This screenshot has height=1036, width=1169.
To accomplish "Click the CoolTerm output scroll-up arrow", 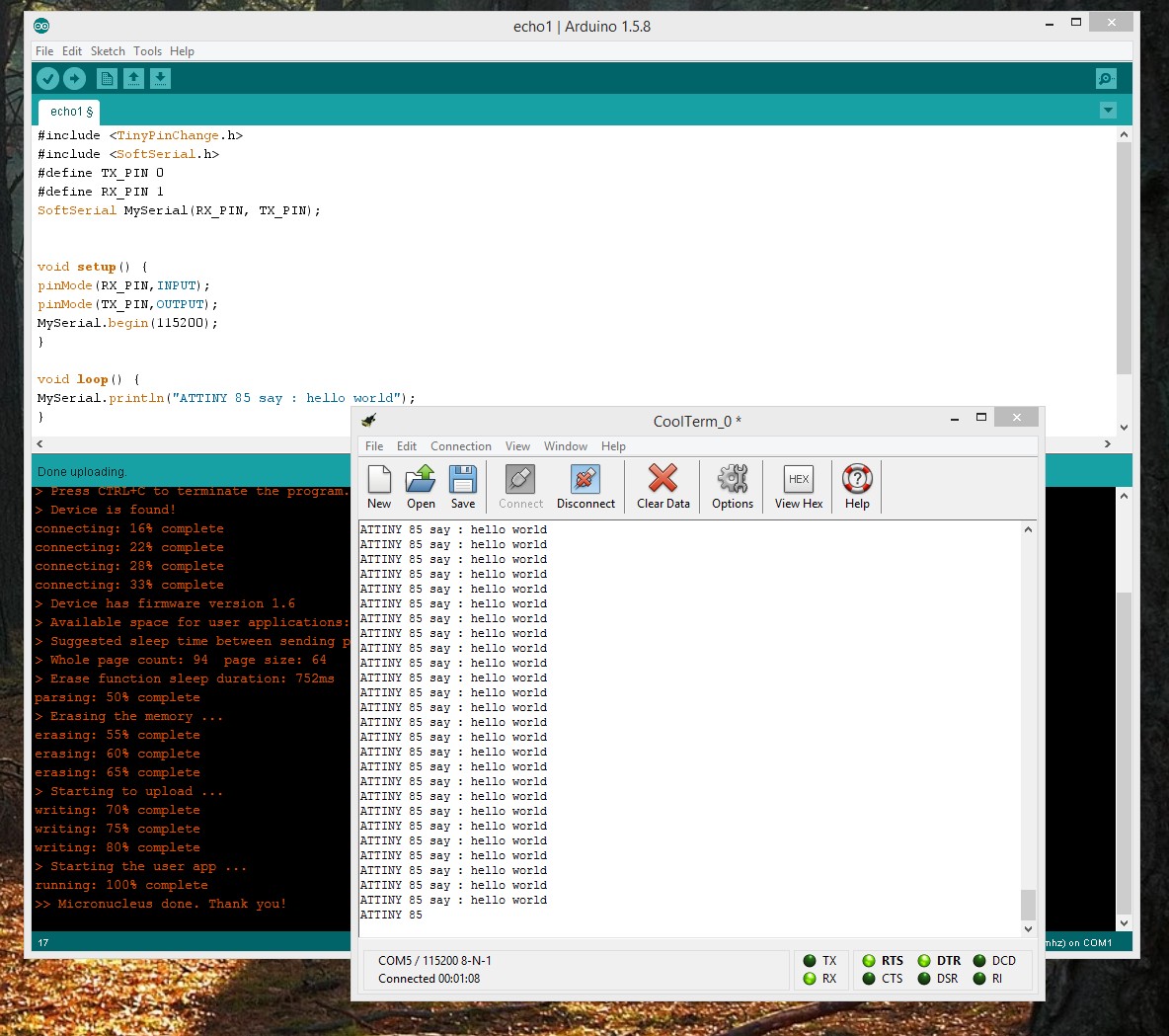I will click(x=1028, y=529).
